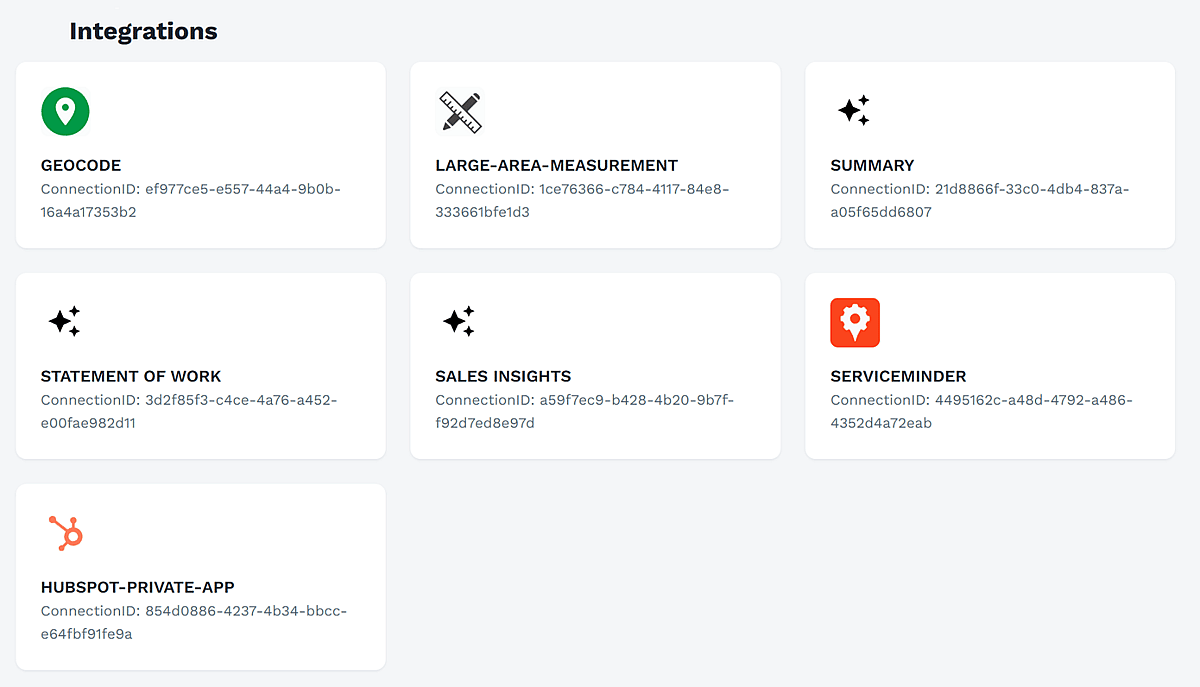The height and width of the screenshot is (687, 1200).
Task: Click the sparkle icon above Statement of Work
Action: point(64,322)
